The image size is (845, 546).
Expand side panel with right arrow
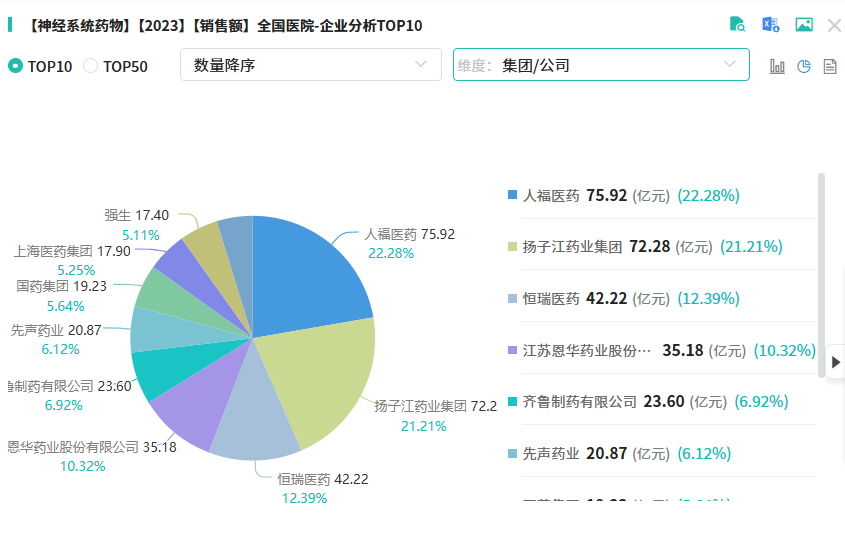[x=836, y=362]
